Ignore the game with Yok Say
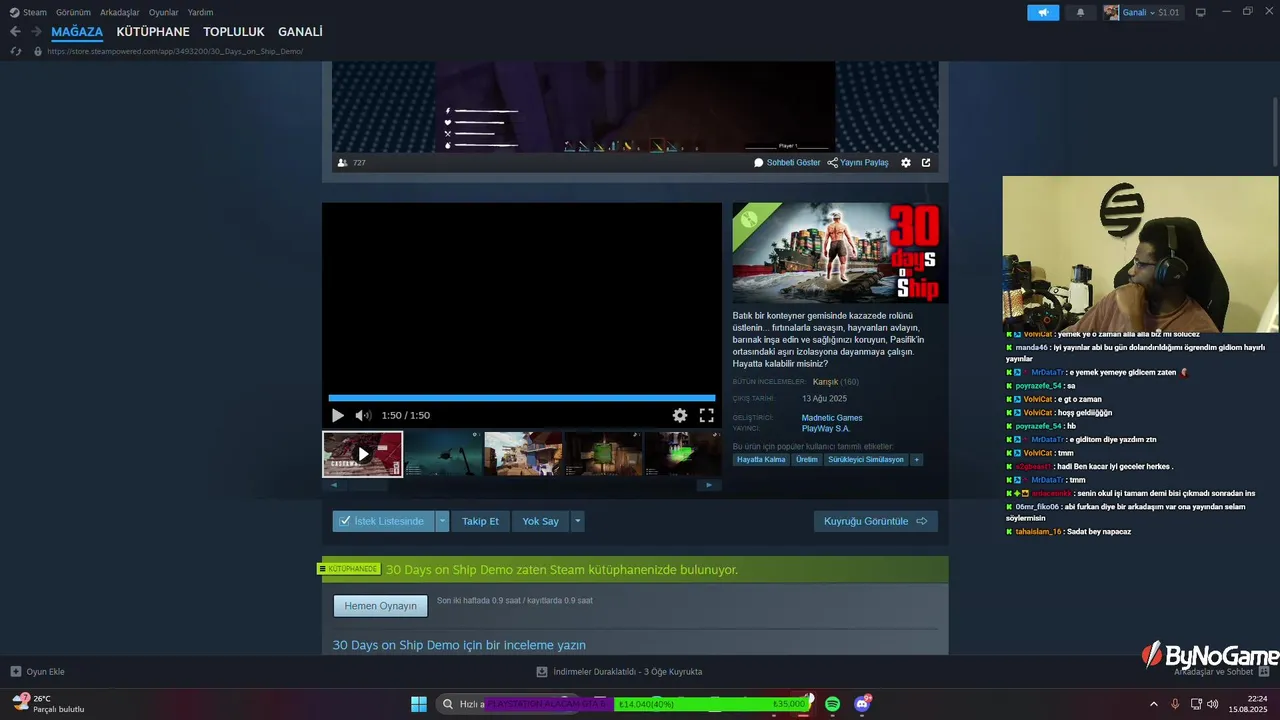This screenshot has width=1280, height=720. (x=541, y=521)
